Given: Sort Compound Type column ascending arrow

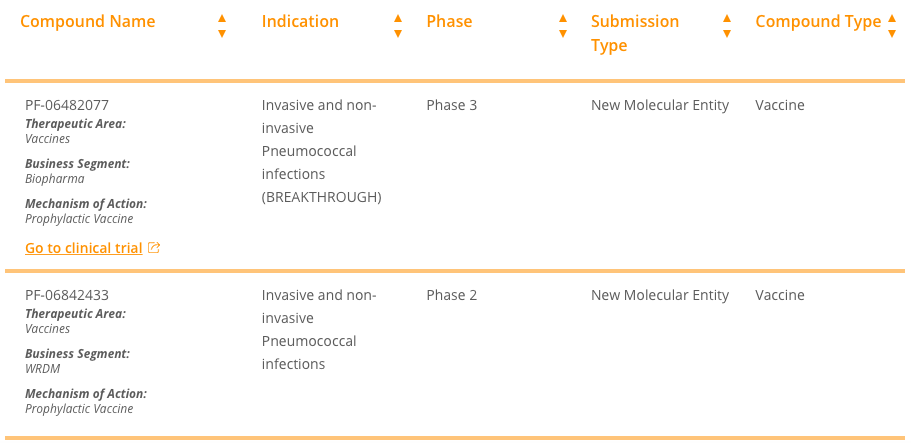Looking at the screenshot, I should click(892, 19).
